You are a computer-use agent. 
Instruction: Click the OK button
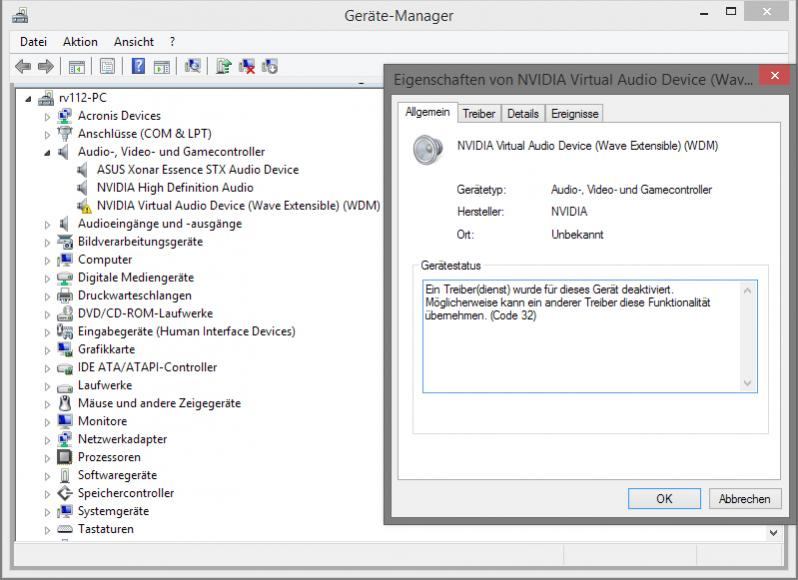pyautogui.click(x=664, y=498)
